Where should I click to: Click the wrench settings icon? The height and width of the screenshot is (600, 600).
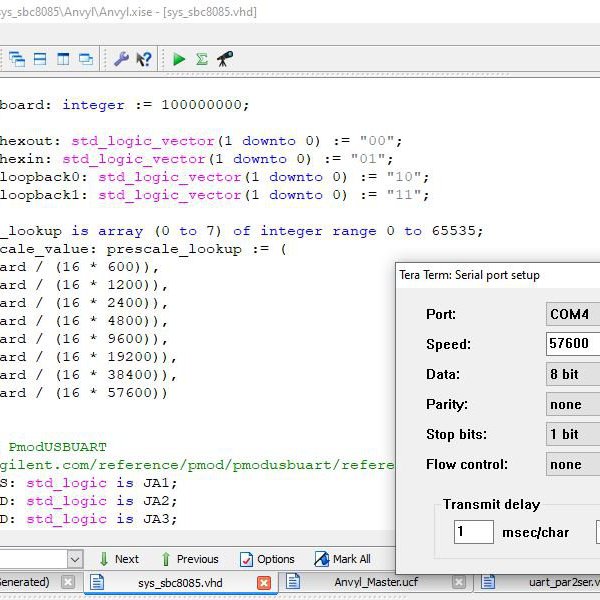point(121,59)
